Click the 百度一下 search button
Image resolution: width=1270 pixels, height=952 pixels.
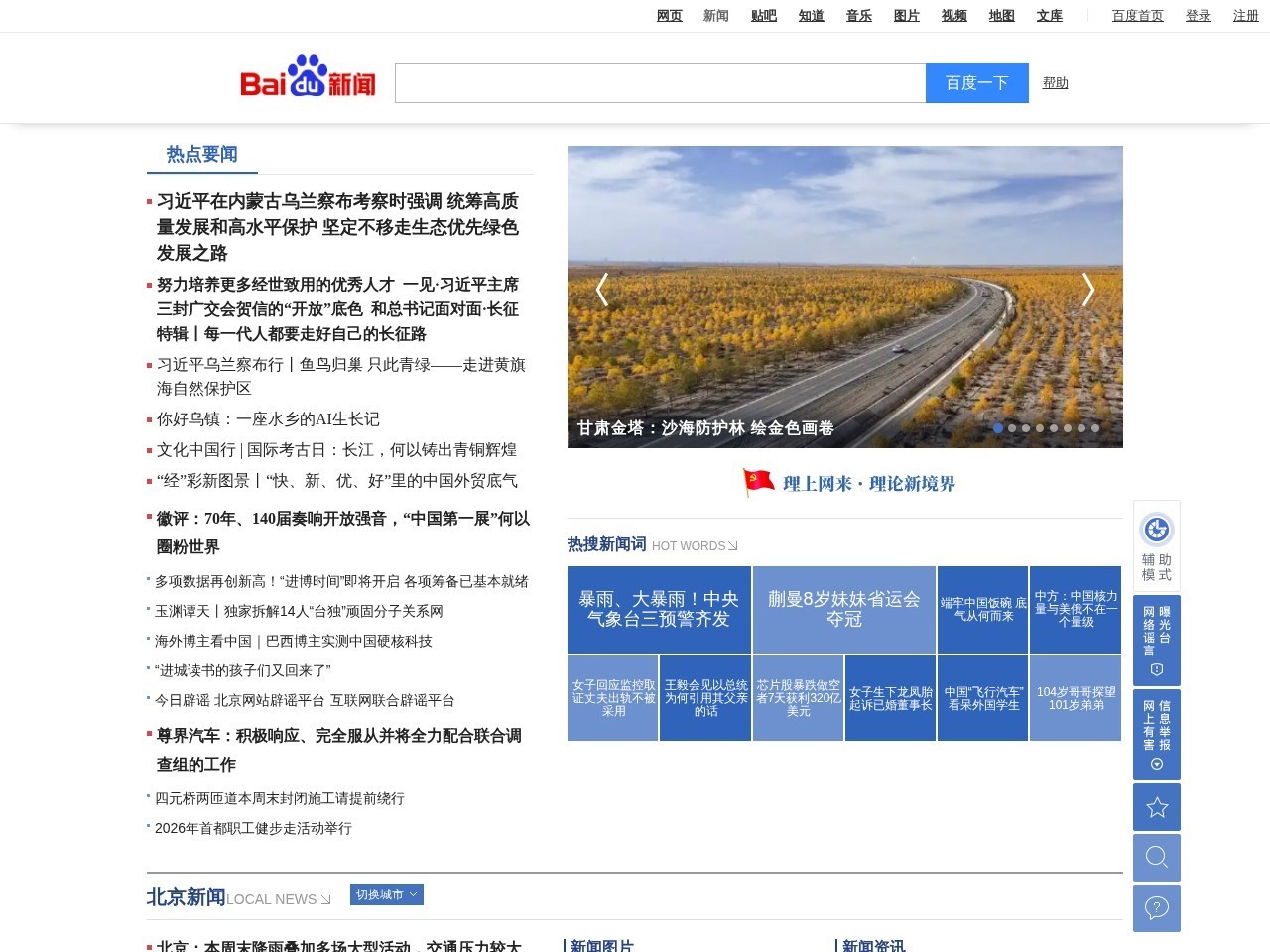pos(977,83)
